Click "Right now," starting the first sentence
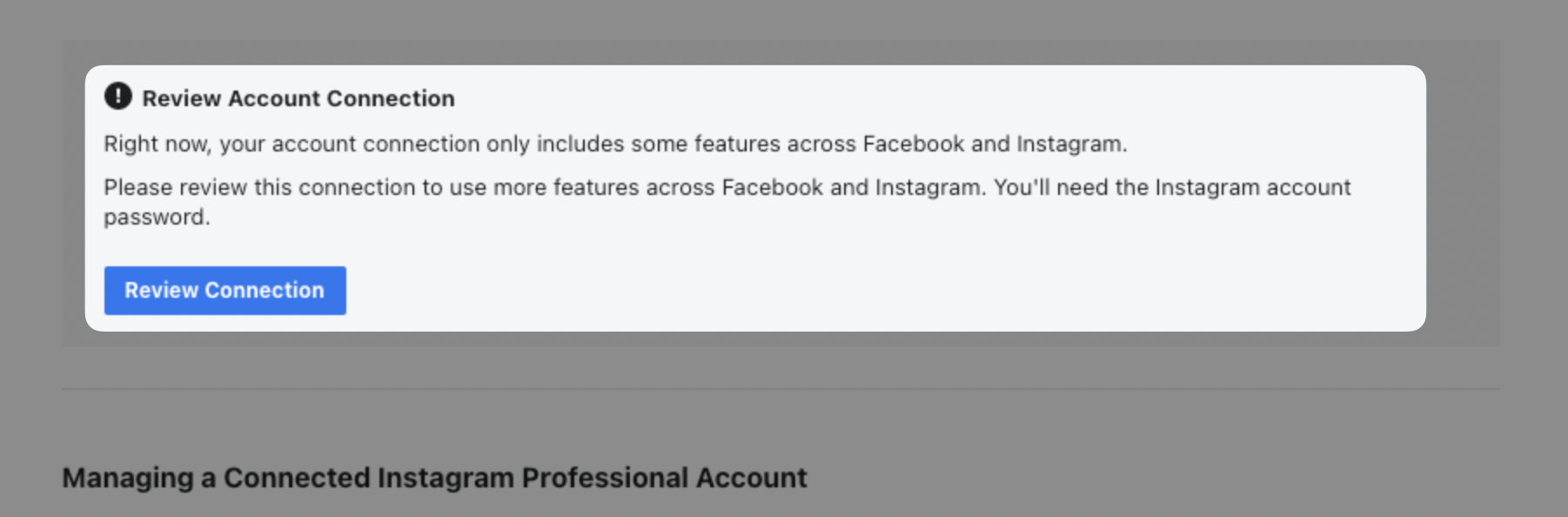The height and width of the screenshot is (517, 1568). click(157, 144)
